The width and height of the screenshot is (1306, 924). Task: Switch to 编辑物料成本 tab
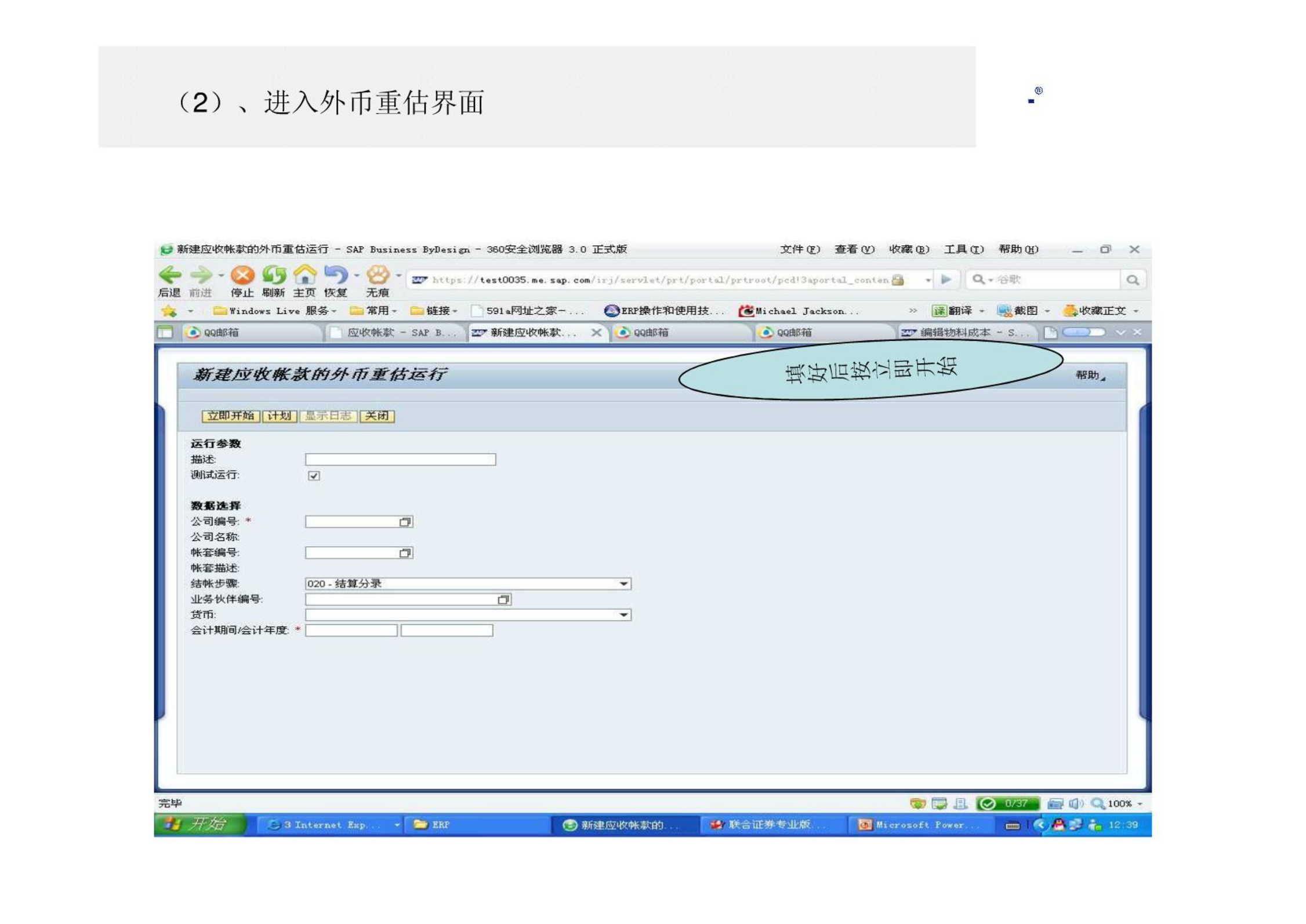[967, 332]
